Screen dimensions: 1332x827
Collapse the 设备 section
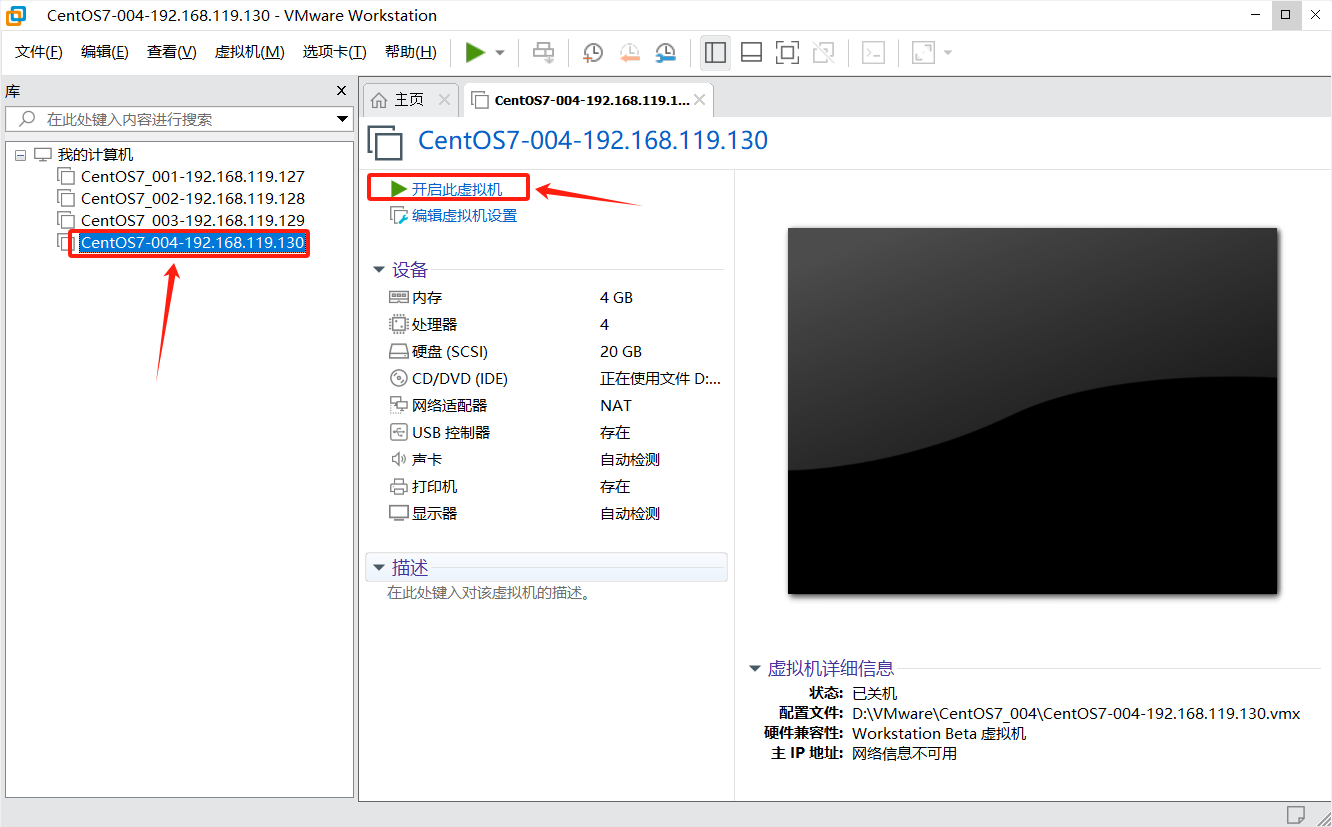(x=379, y=270)
